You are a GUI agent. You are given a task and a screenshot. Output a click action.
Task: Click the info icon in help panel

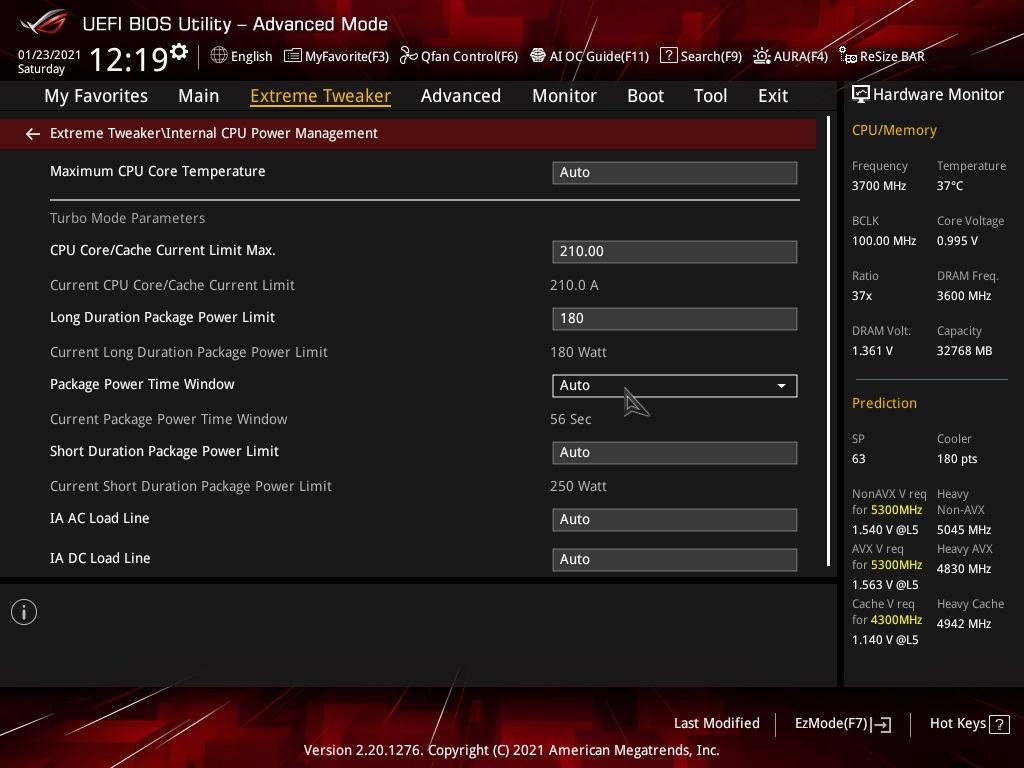coord(24,612)
